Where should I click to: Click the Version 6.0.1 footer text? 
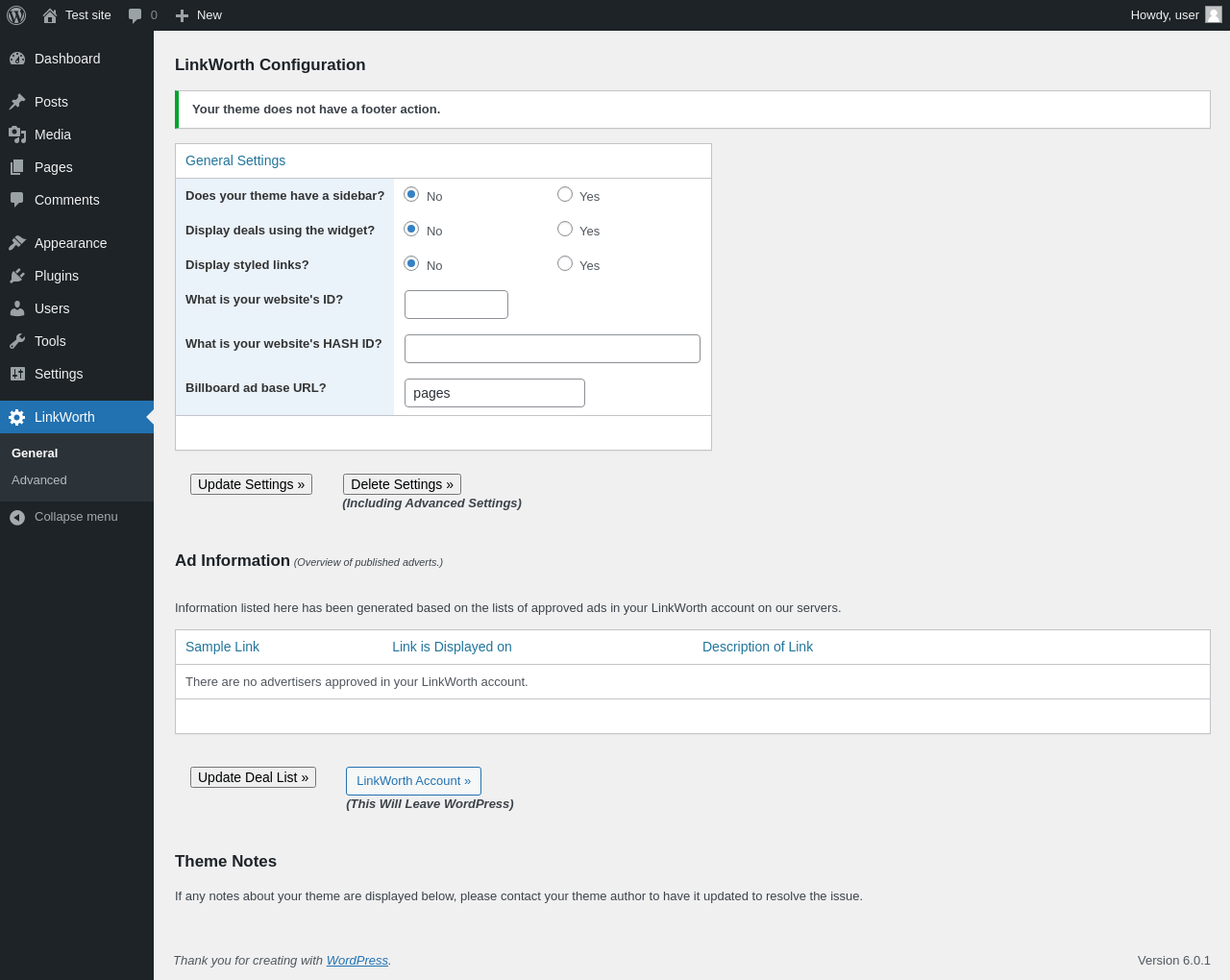(x=1174, y=961)
